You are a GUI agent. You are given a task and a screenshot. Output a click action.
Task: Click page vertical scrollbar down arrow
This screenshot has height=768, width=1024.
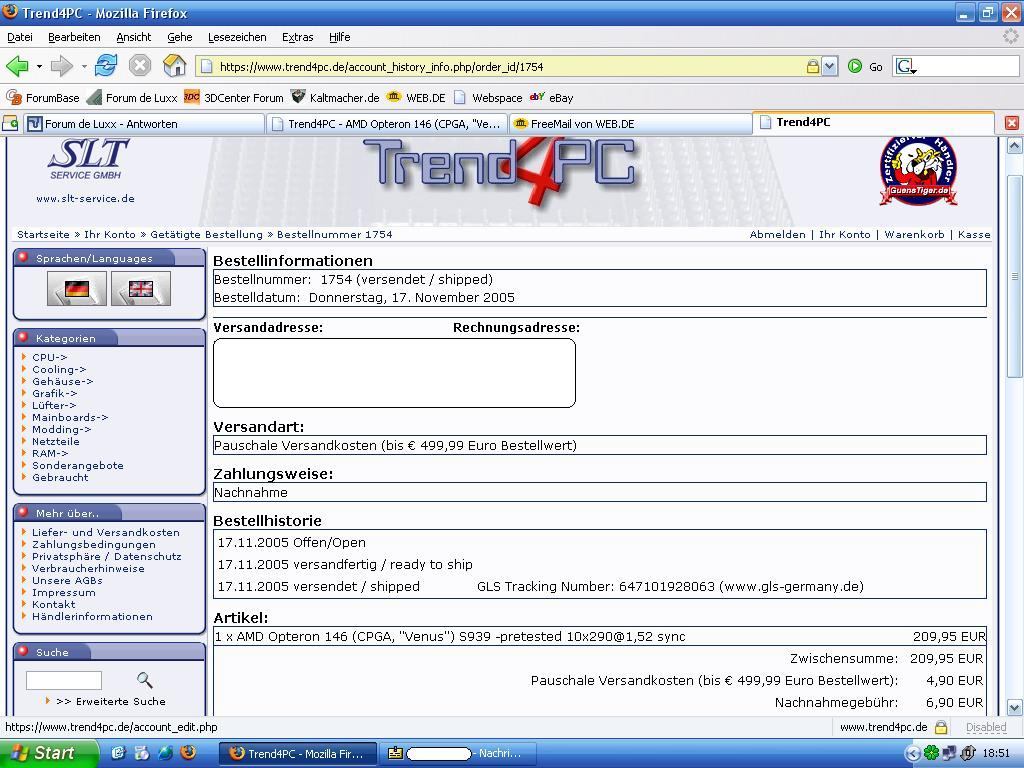[1014, 707]
